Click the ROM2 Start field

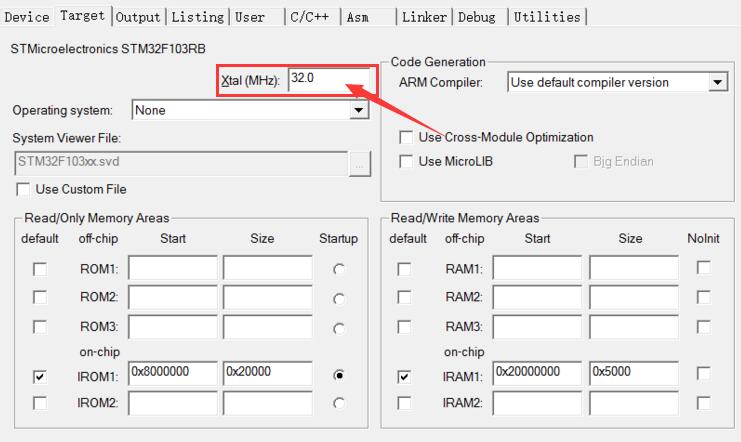pos(173,297)
